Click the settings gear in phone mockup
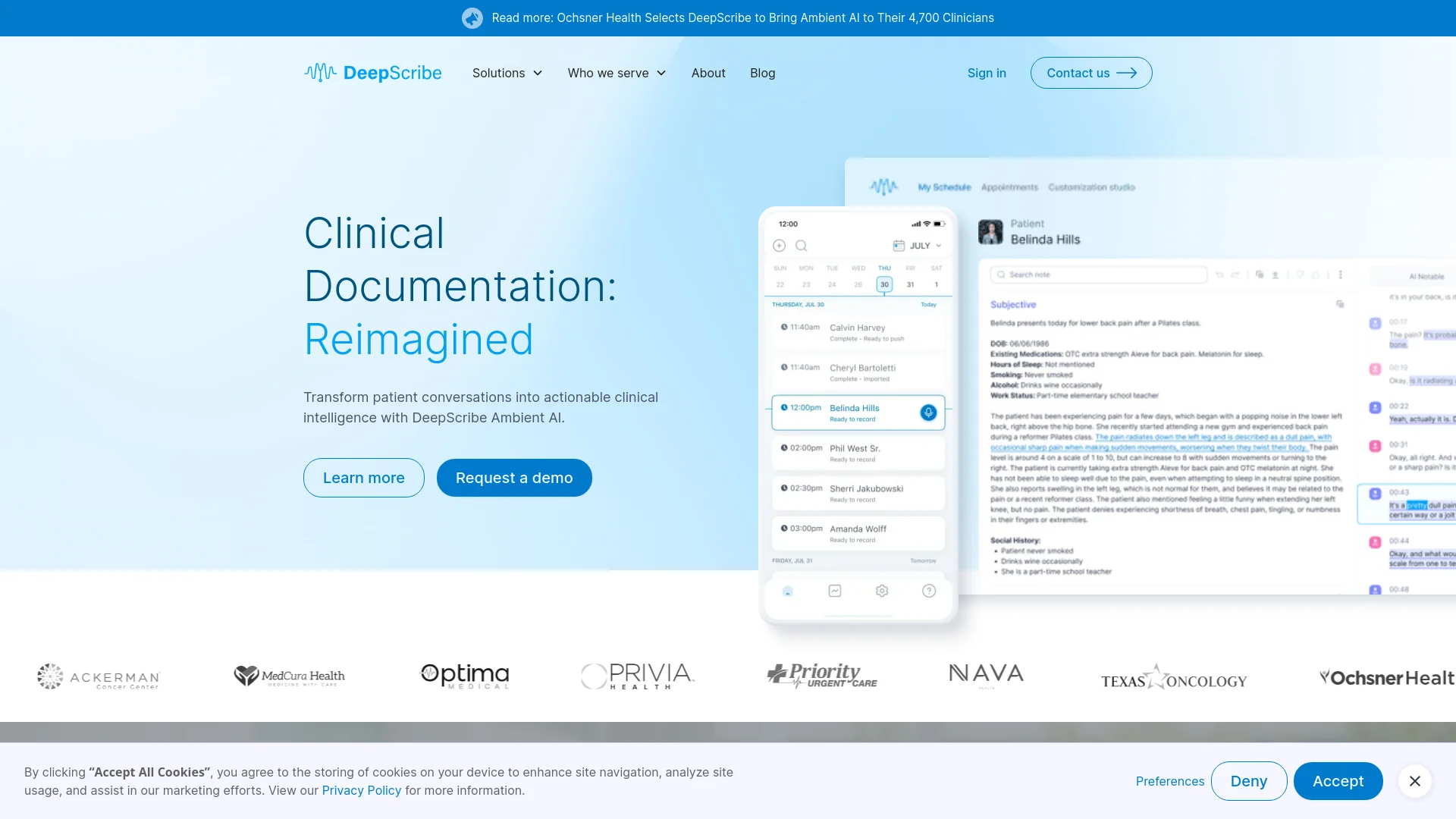Screen dimensions: 1456x819 pos(882,591)
